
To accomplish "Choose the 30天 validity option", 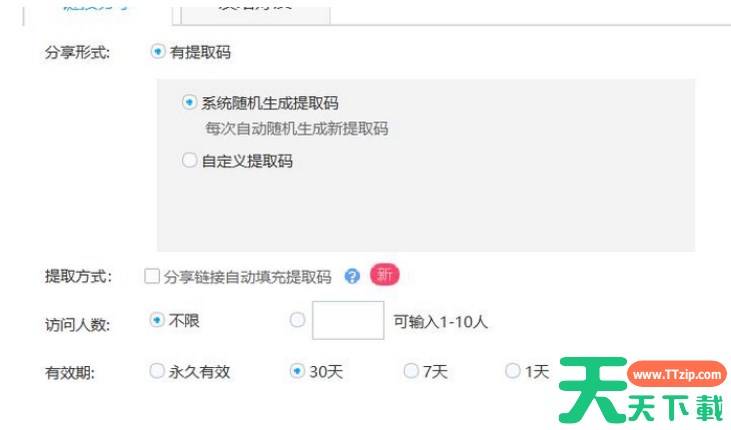I will (297, 371).
